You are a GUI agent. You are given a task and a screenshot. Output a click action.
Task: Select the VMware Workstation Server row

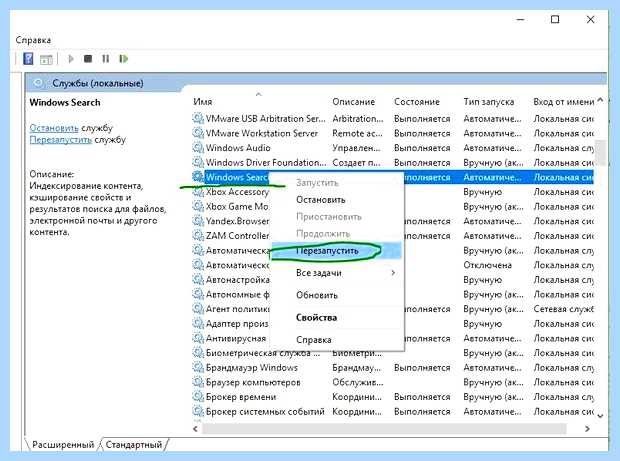tap(393, 133)
